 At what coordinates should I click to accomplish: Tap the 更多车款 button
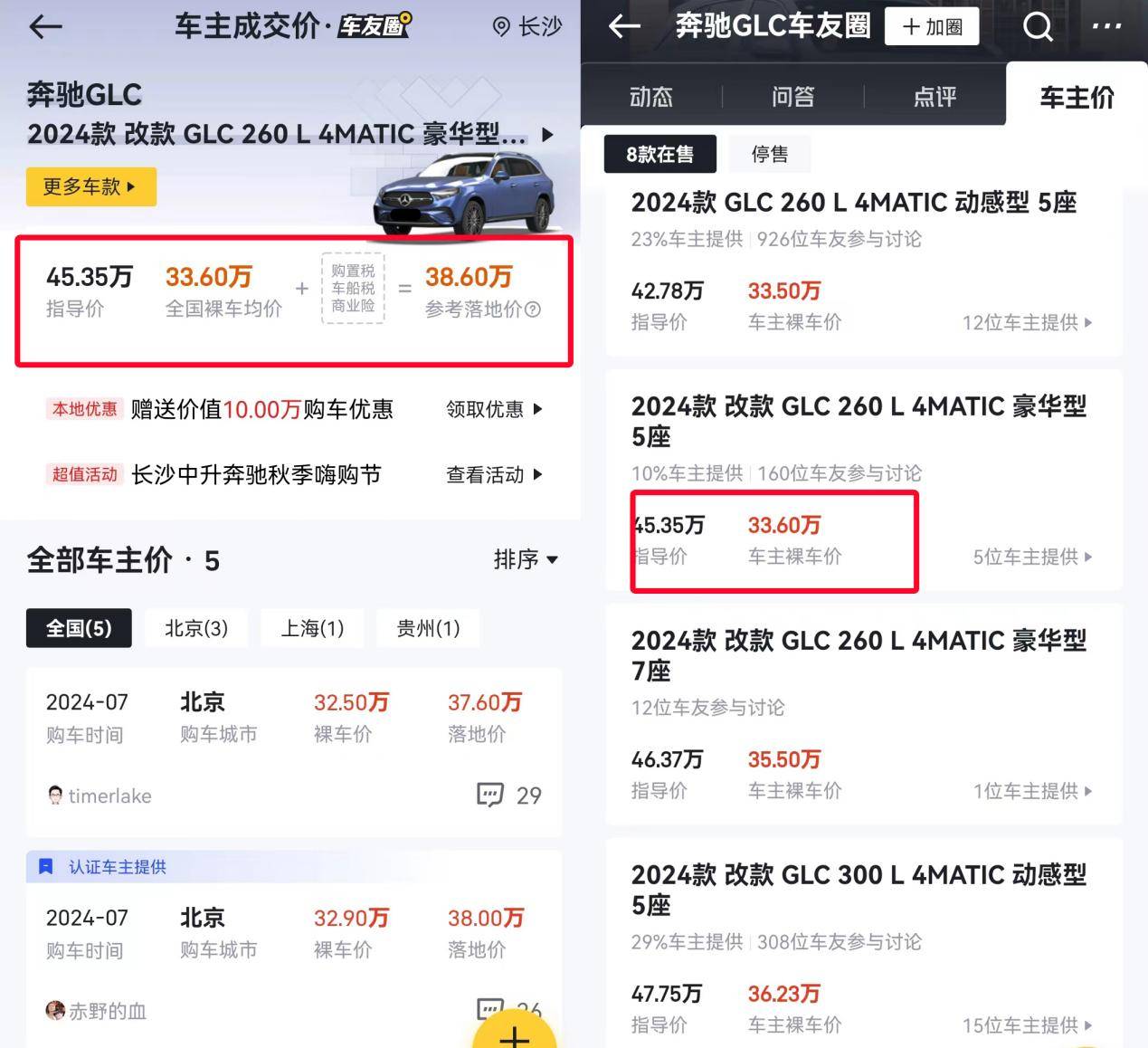[91, 186]
